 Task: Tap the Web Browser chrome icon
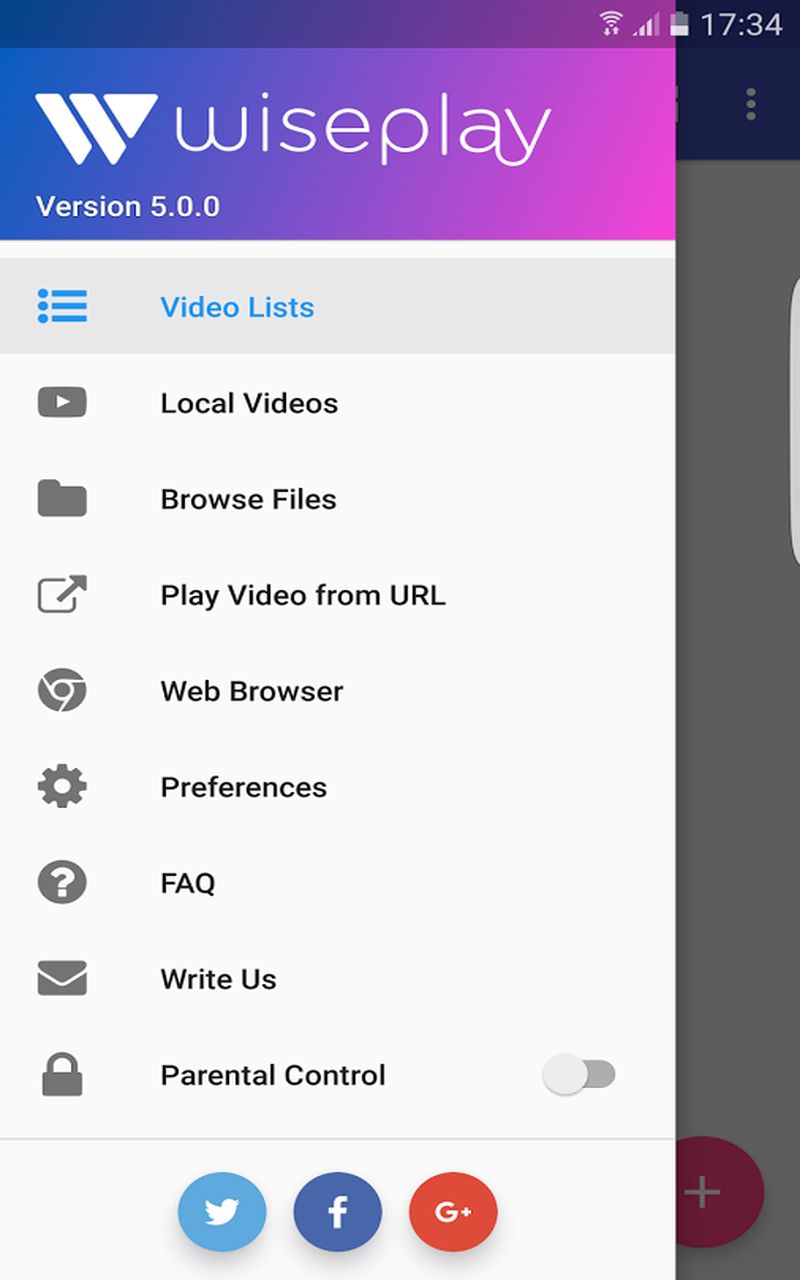point(62,690)
